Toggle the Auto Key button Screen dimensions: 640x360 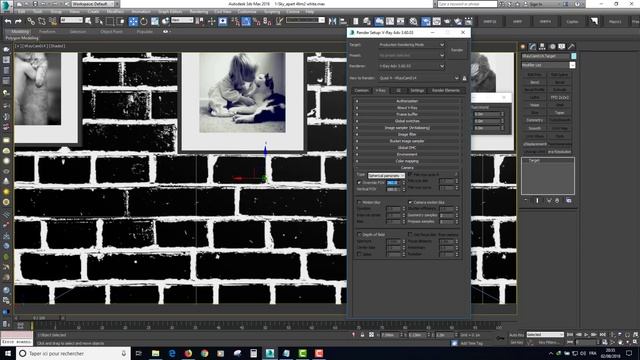coord(516,335)
